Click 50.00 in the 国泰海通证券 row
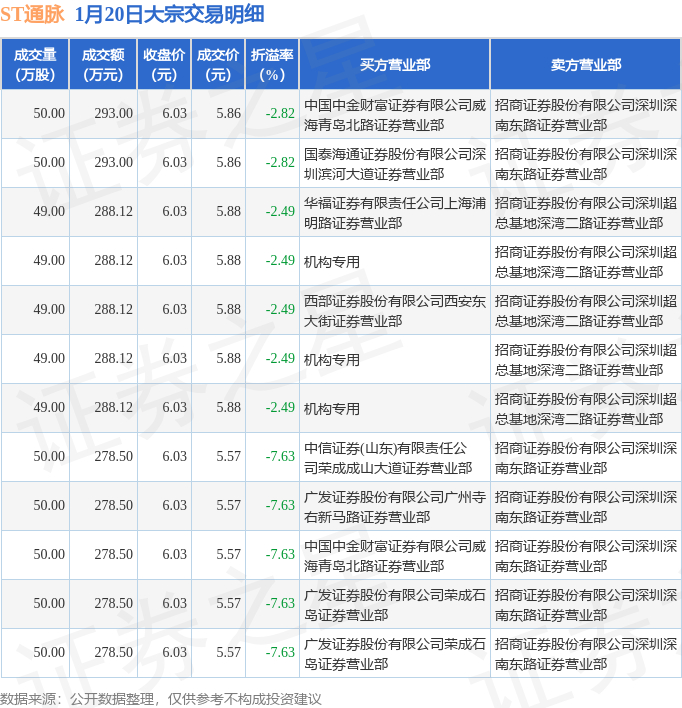 coord(49,163)
